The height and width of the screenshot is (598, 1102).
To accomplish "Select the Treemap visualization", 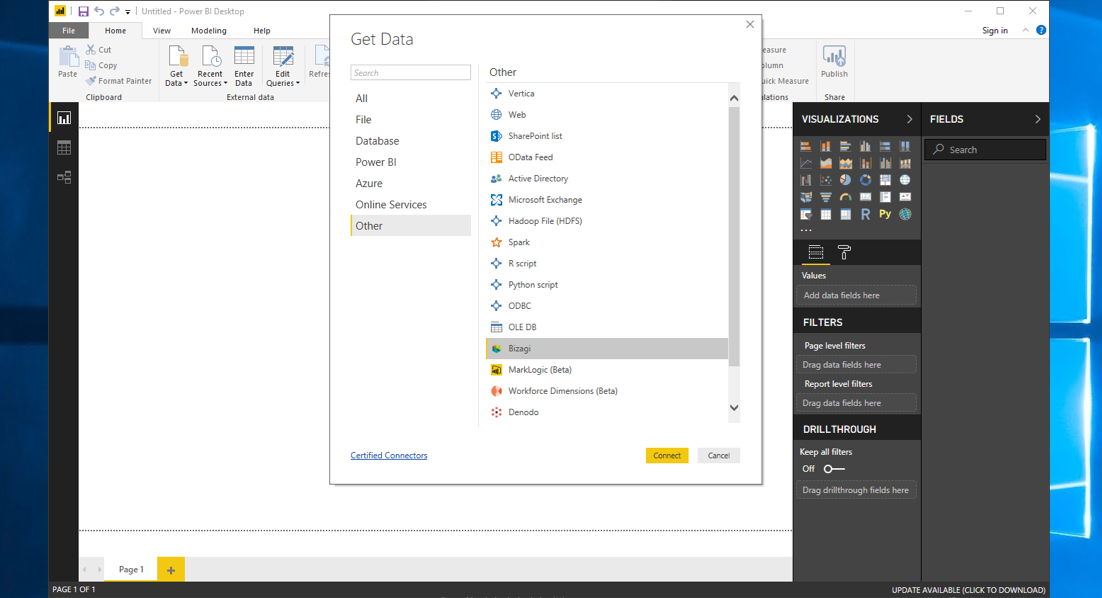I will tap(885, 180).
